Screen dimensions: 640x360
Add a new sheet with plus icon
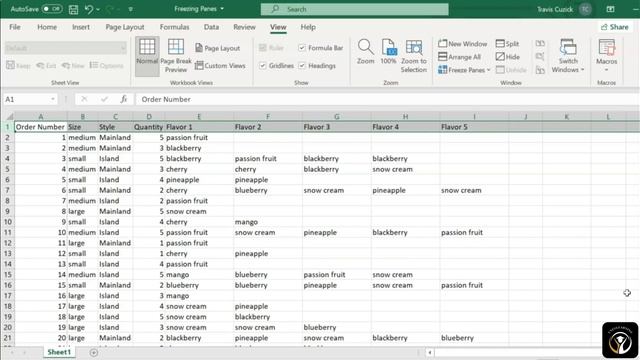[93, 352]
